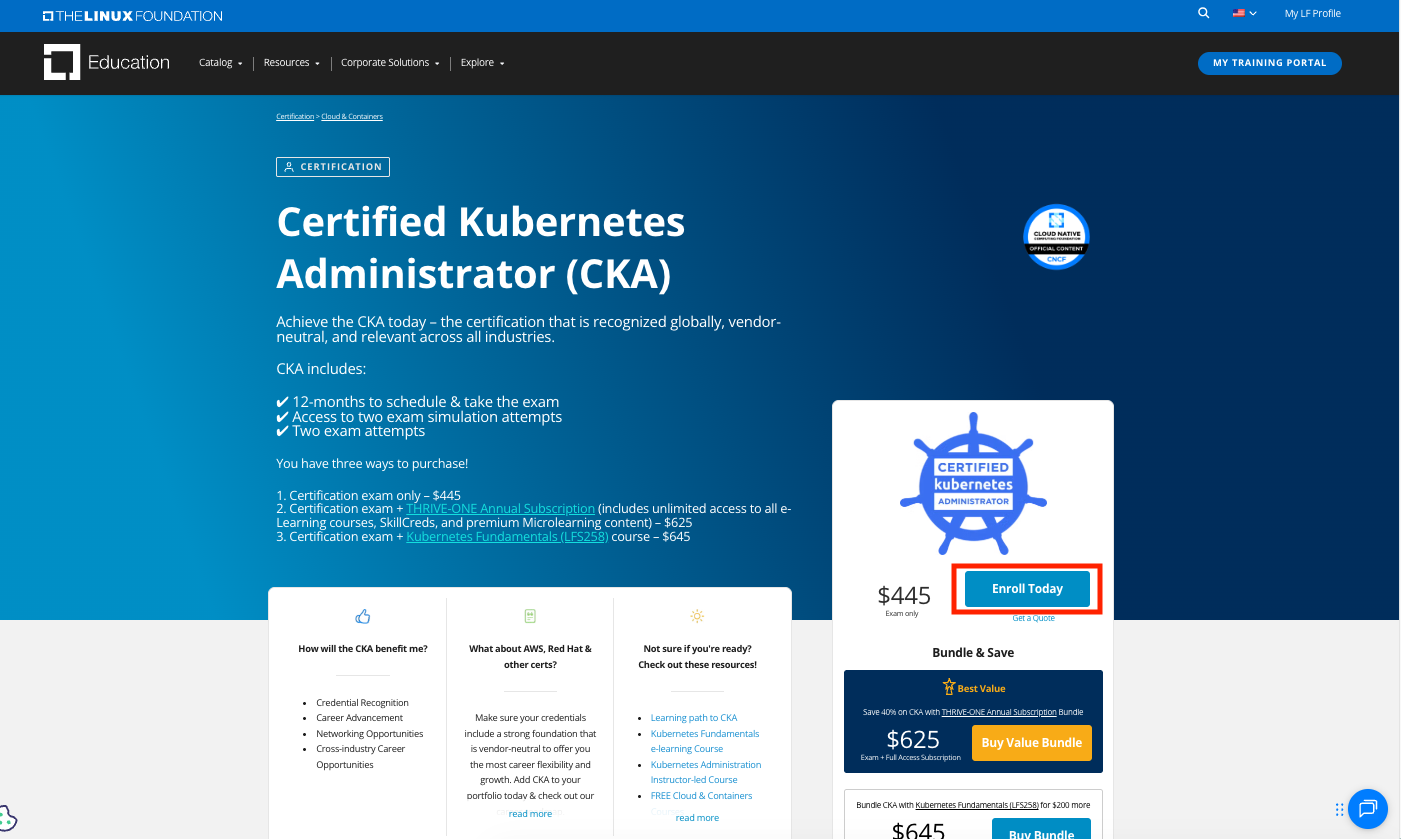Expand the Resources dropdown menu

[292, 63]
